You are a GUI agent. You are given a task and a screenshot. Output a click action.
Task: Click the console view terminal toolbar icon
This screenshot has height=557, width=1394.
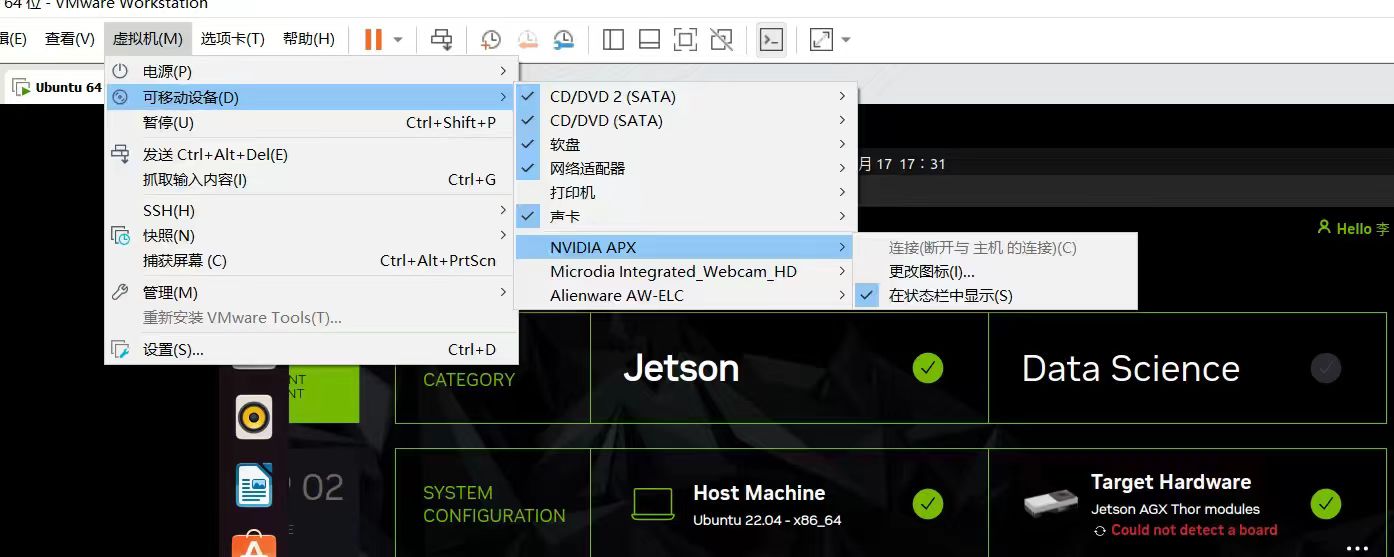pyautogui.click(x=771, y=40)
